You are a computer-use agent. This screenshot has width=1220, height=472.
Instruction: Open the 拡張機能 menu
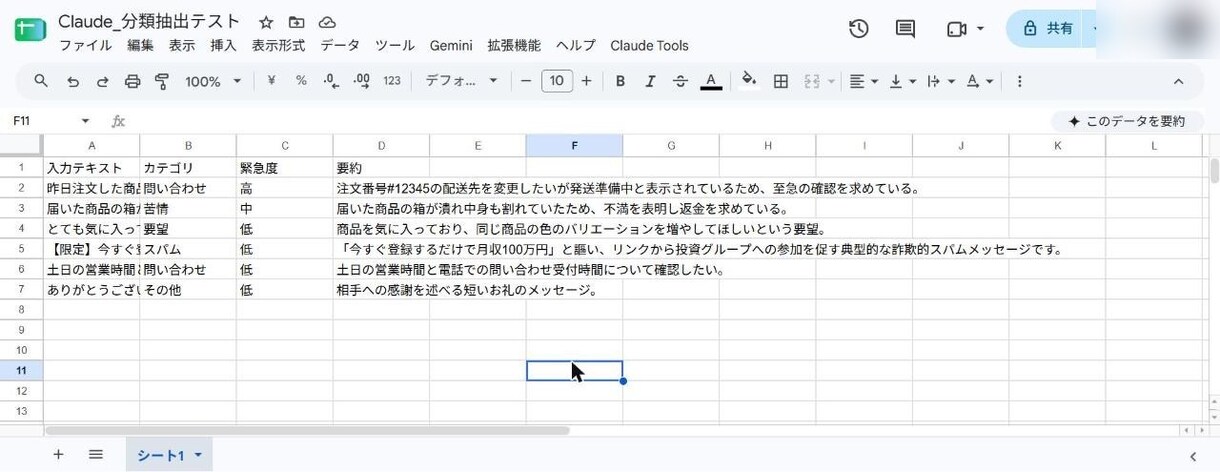(x=514, y=46)
